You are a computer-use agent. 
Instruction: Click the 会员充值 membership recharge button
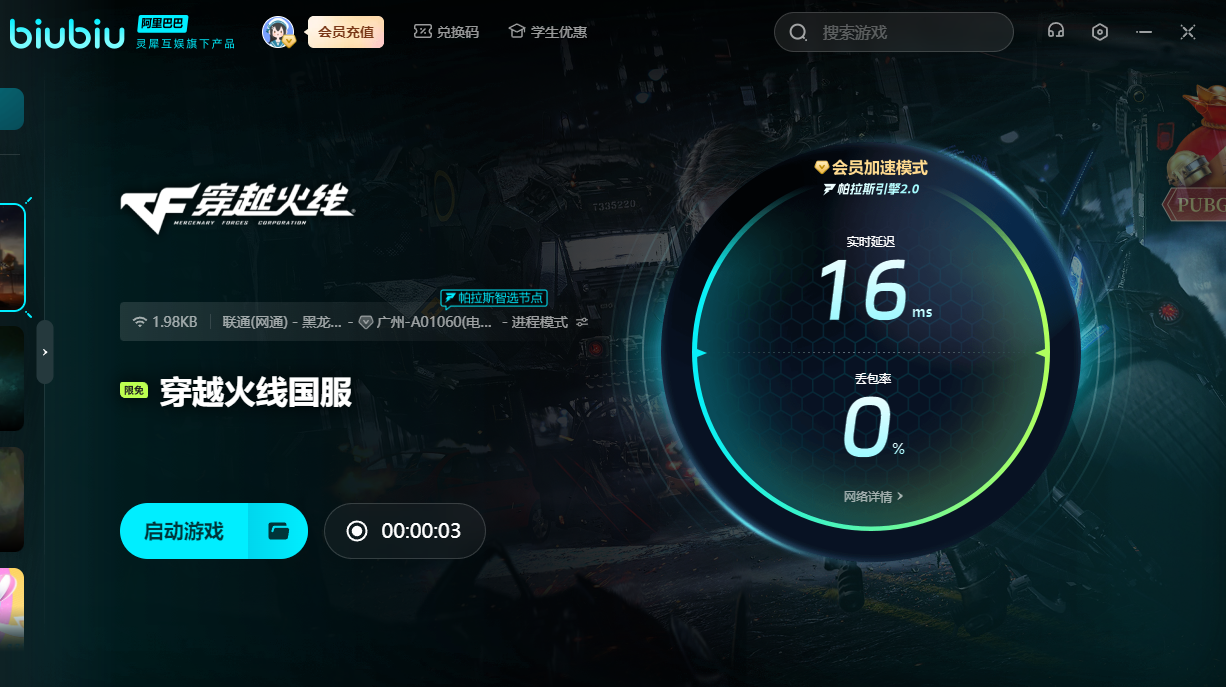pyautogui.click(x=345, y=32)
